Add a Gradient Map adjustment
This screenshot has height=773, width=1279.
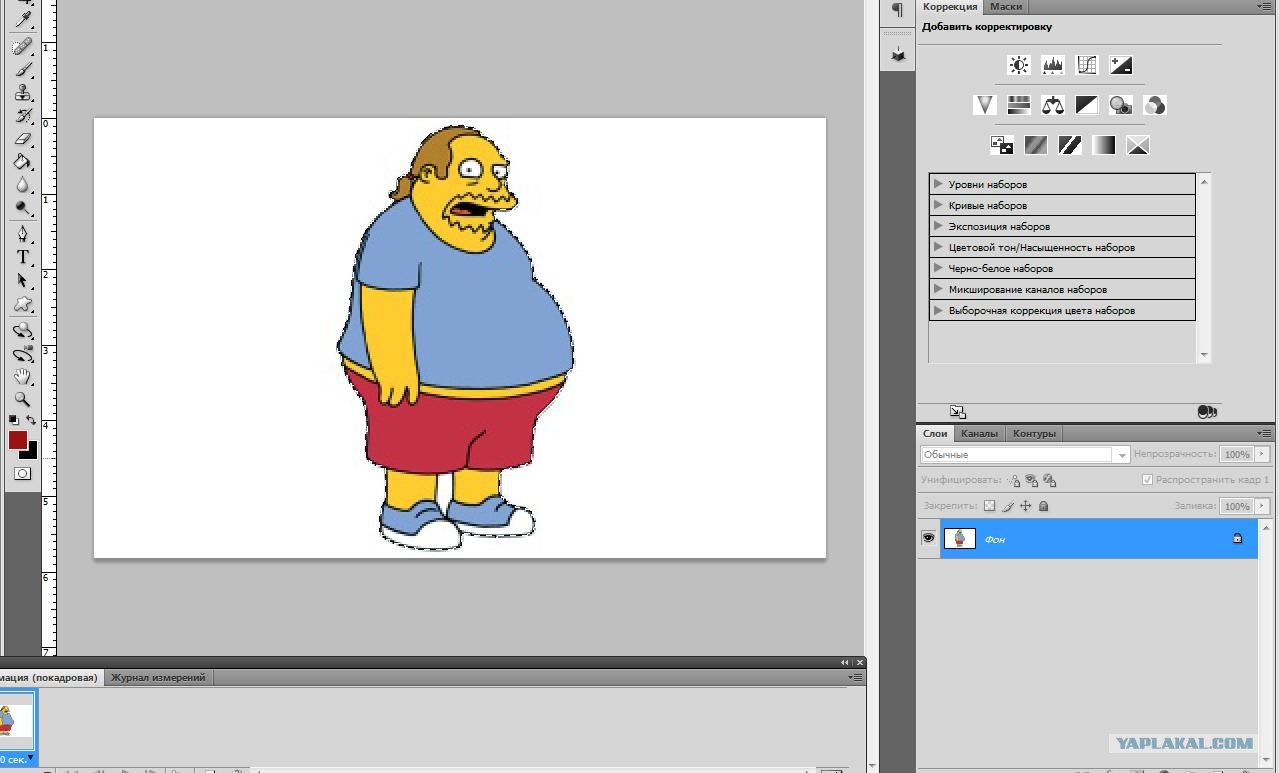coord(1104,145)
